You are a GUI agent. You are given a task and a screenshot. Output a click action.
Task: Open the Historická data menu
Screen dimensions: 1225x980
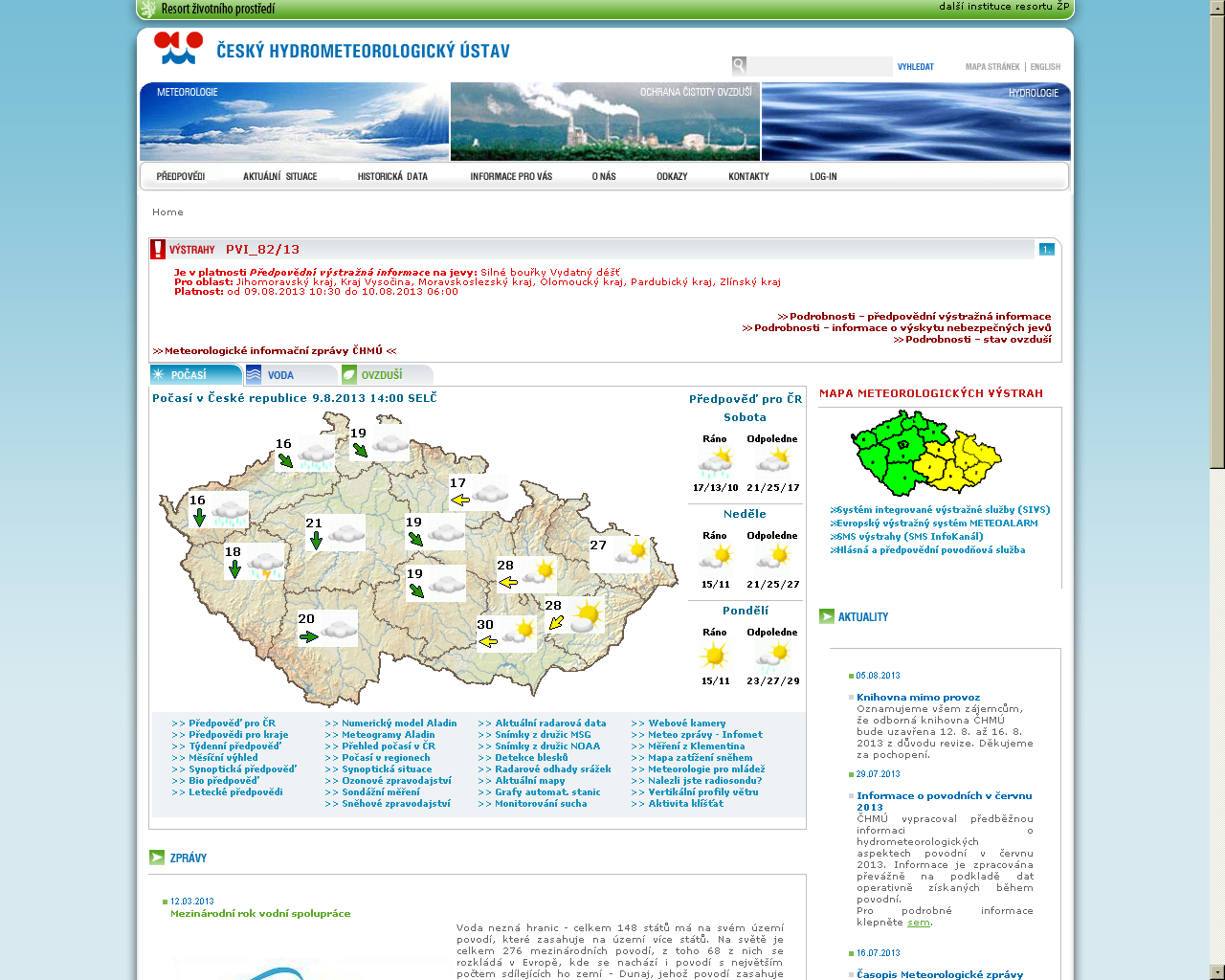(x=392, y=176)
